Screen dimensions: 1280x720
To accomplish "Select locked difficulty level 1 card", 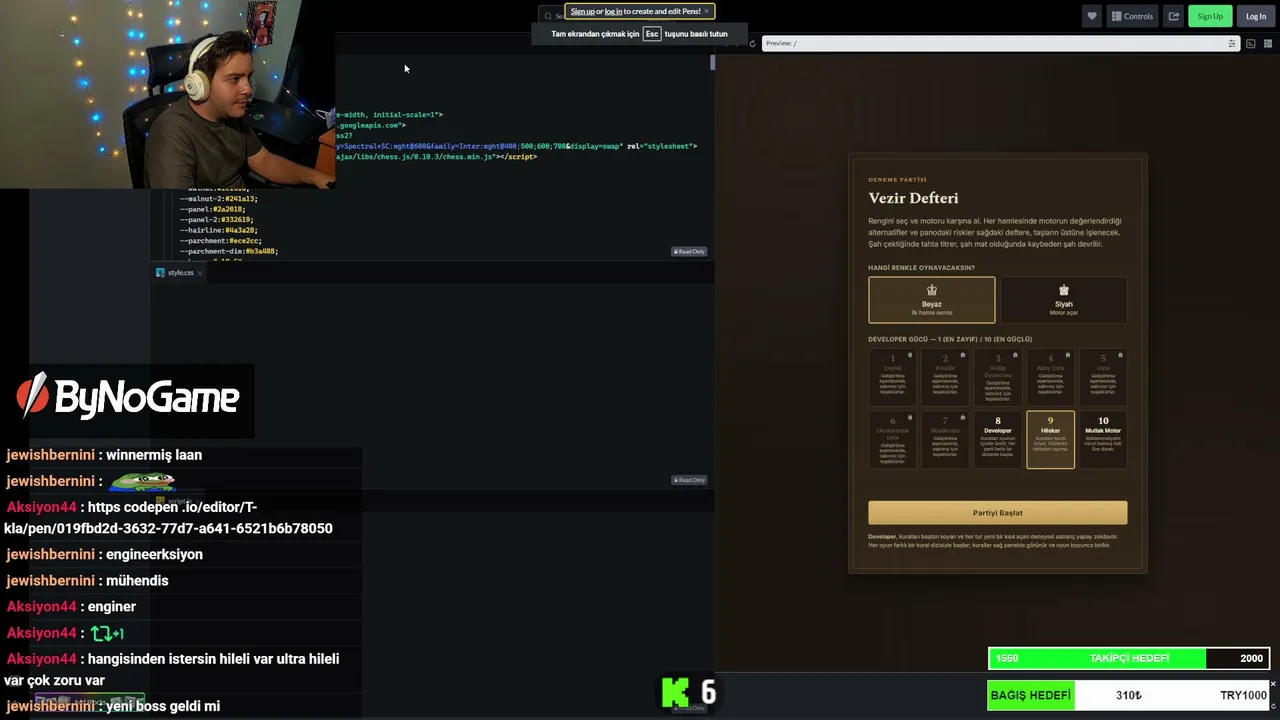I will click(892, 377).
